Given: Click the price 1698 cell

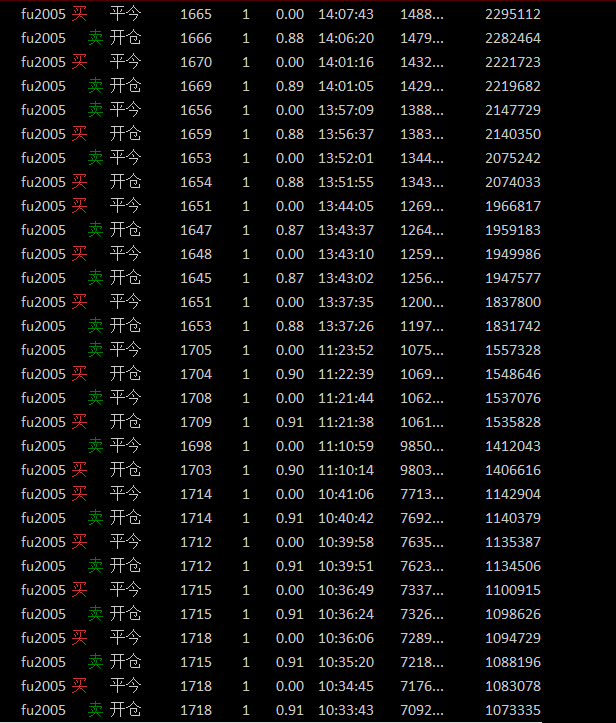Looking at the screenshot, I should pos(196,446).
